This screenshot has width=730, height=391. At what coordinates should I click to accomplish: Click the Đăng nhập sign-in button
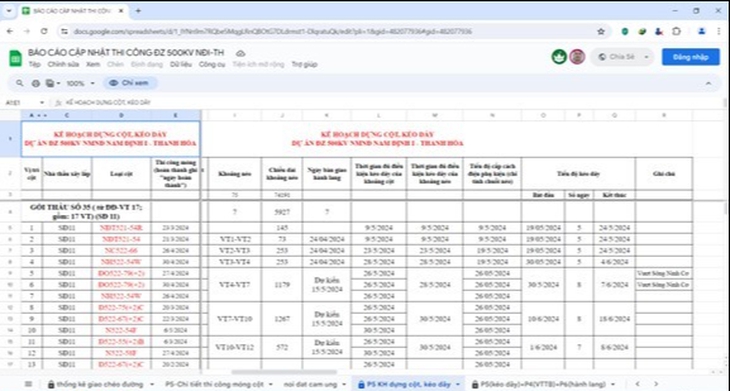pos(690,57)
